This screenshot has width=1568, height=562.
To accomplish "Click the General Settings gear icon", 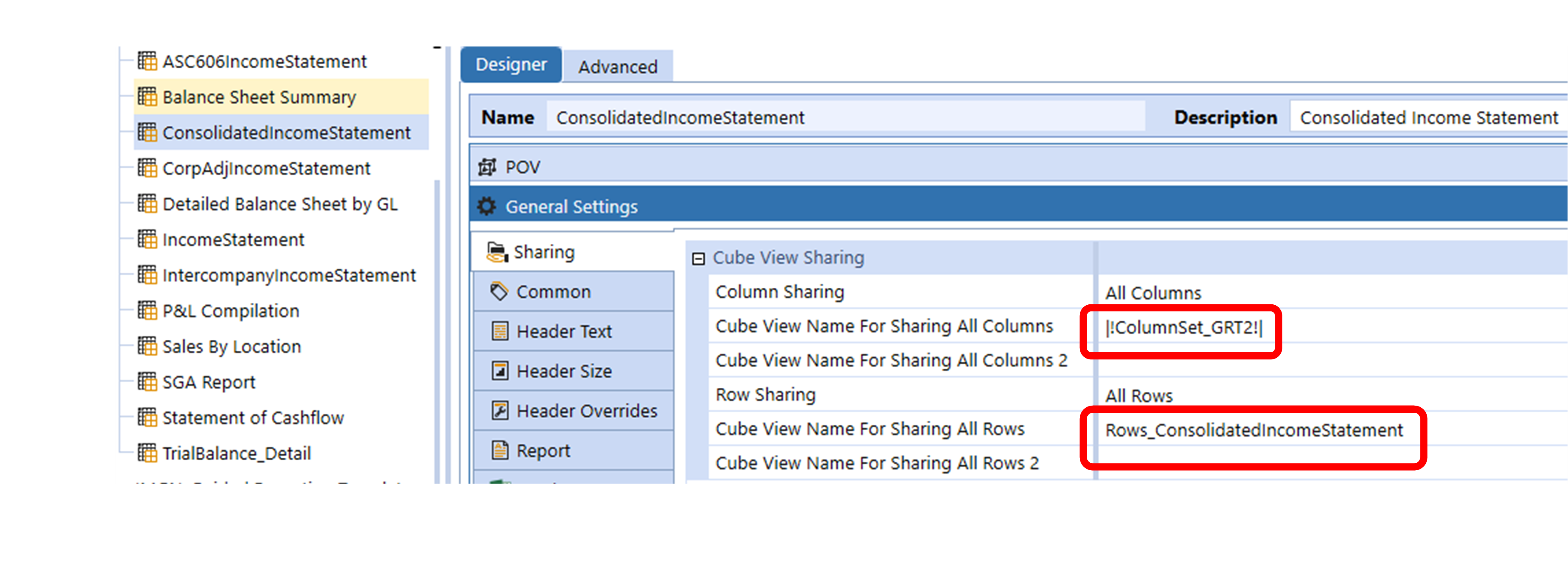I will click(x=487, y=206).
